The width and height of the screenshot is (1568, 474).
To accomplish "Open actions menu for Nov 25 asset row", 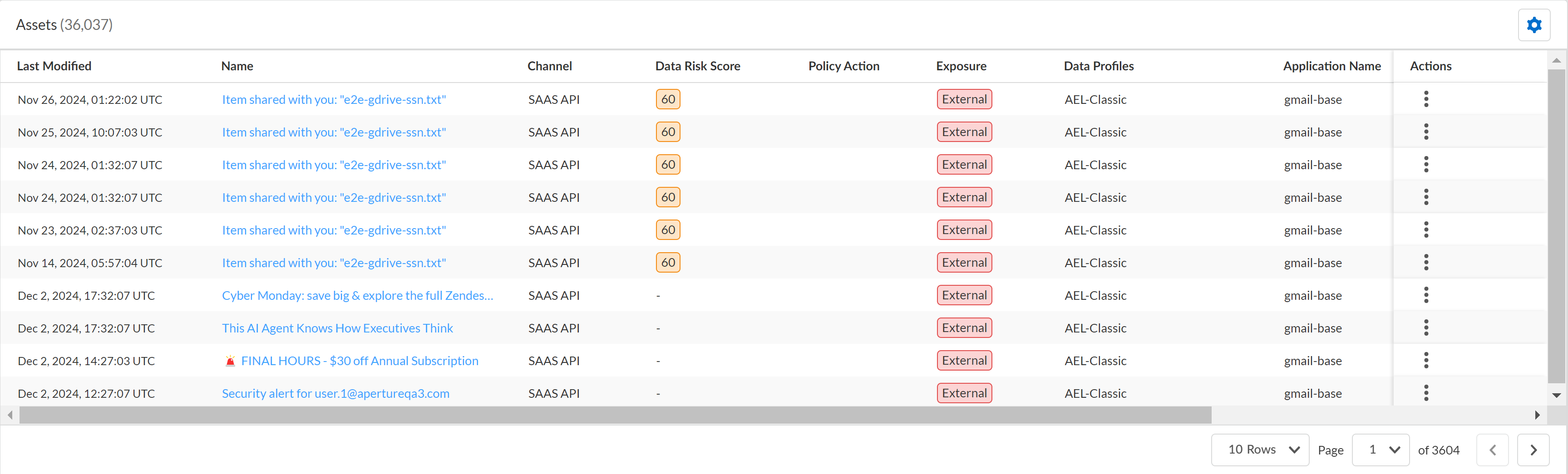I will click(x=1425, y=132).
